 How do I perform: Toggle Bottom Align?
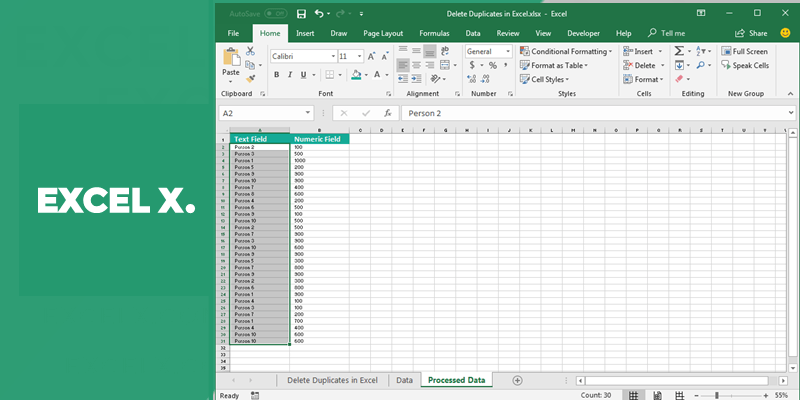[430, 51]
